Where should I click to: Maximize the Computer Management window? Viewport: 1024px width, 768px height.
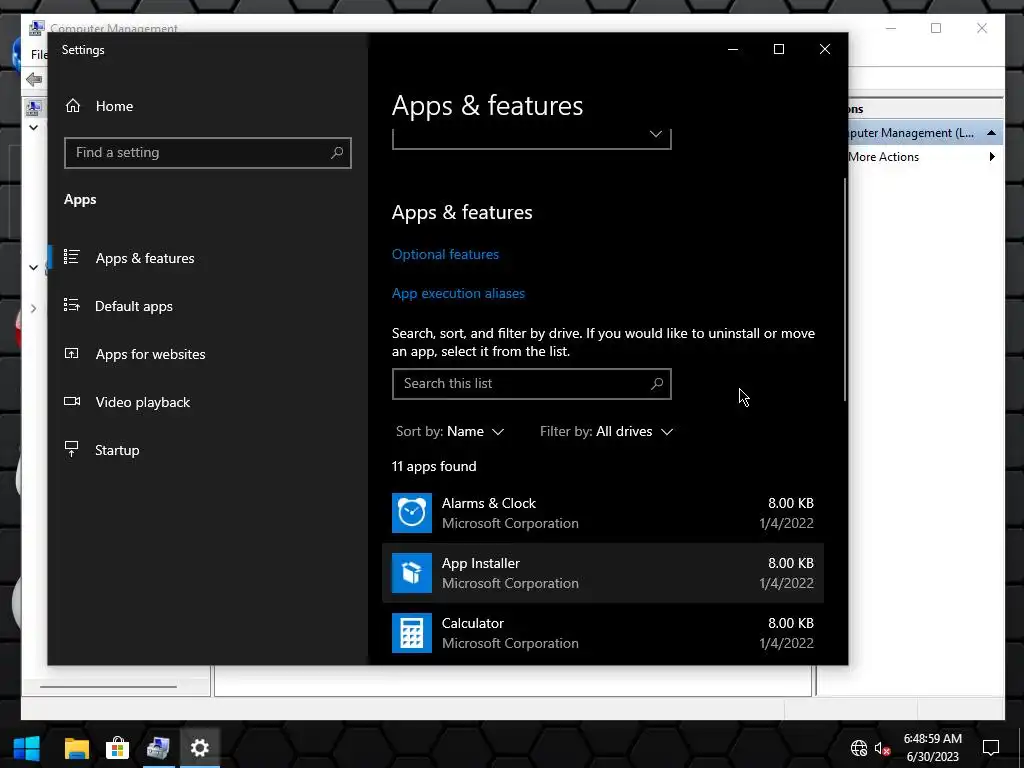936,28
